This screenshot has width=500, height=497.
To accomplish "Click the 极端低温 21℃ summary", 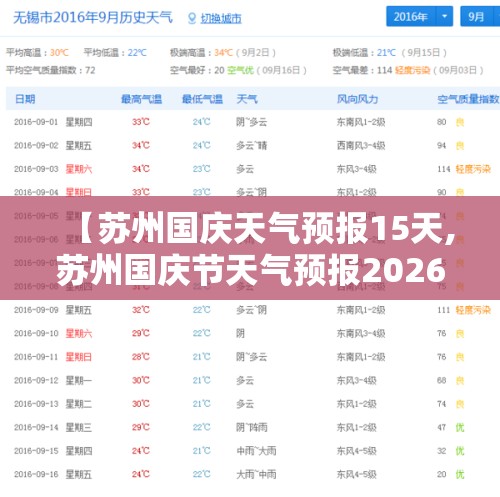I will point(390,53).
